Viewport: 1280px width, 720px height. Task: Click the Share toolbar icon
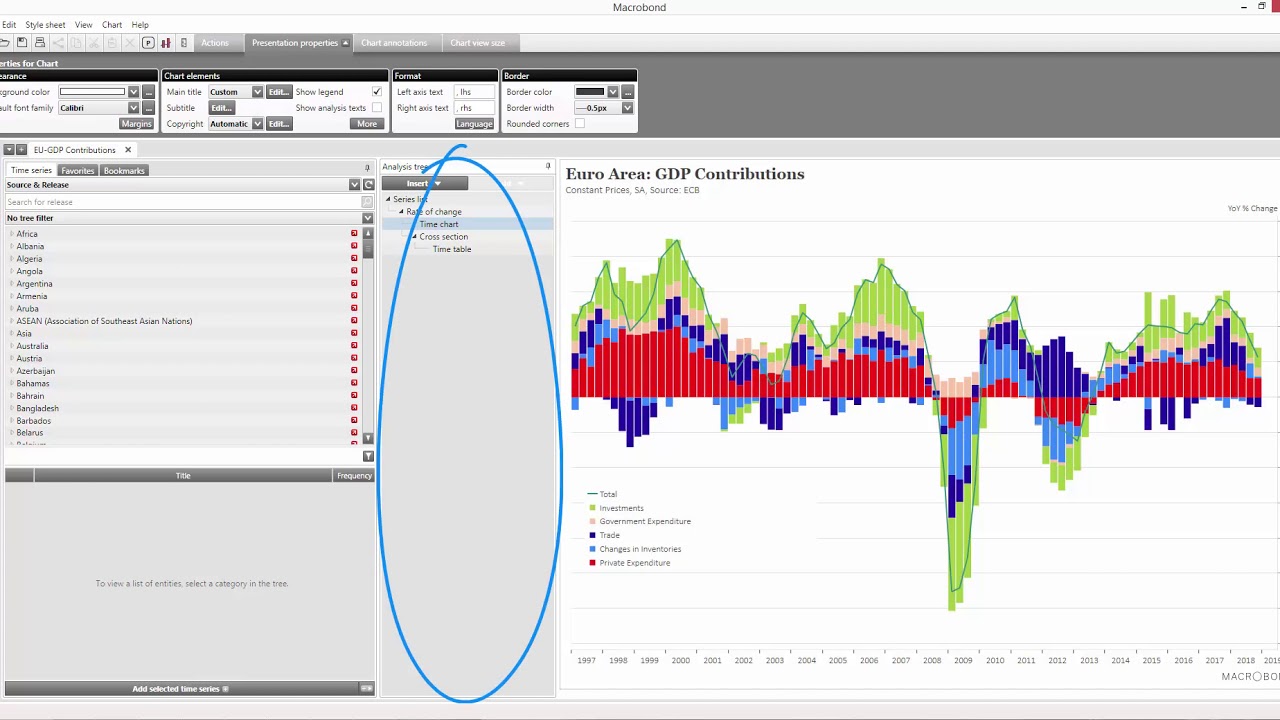[x=58, y=42]
